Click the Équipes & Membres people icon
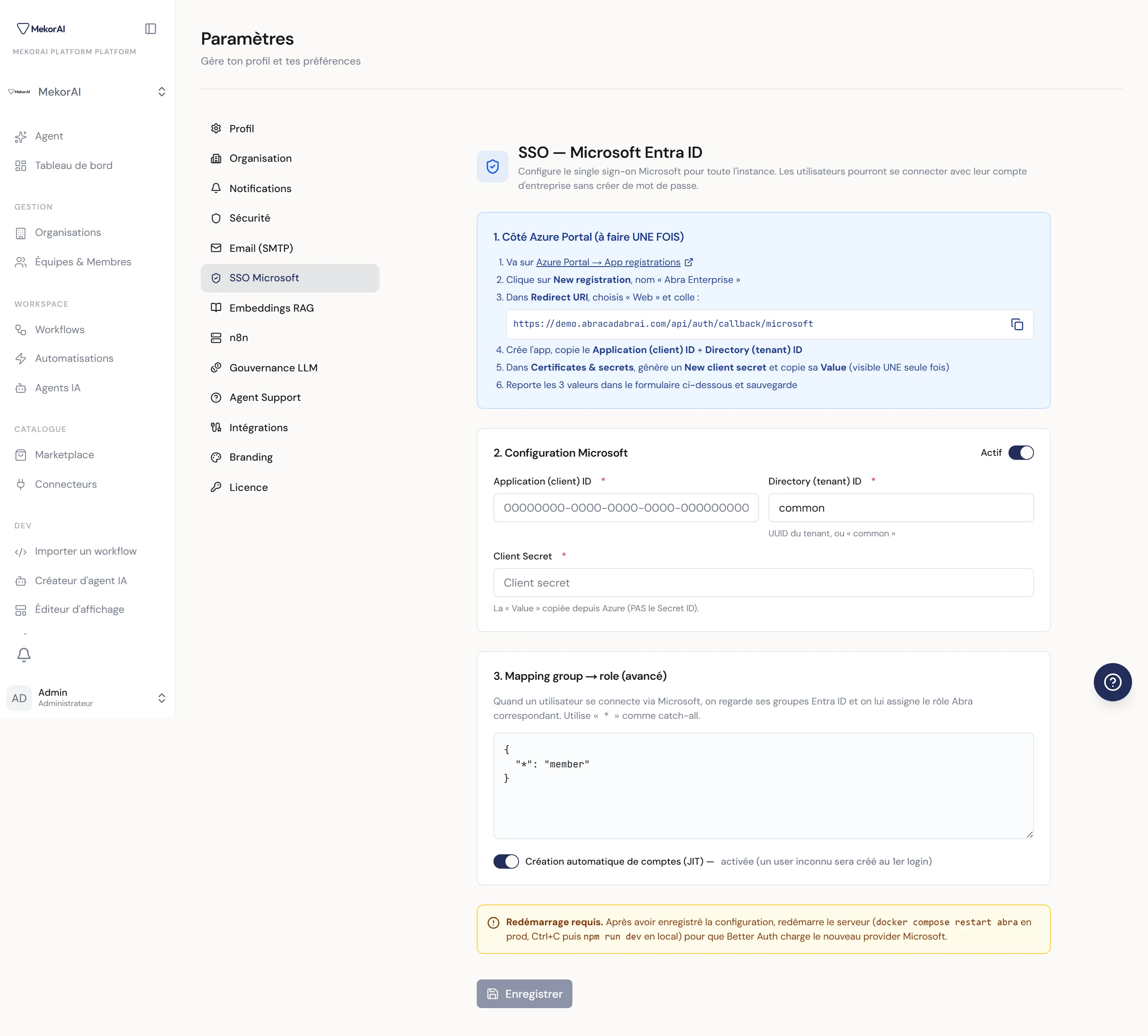 click(x=21, y=262)
